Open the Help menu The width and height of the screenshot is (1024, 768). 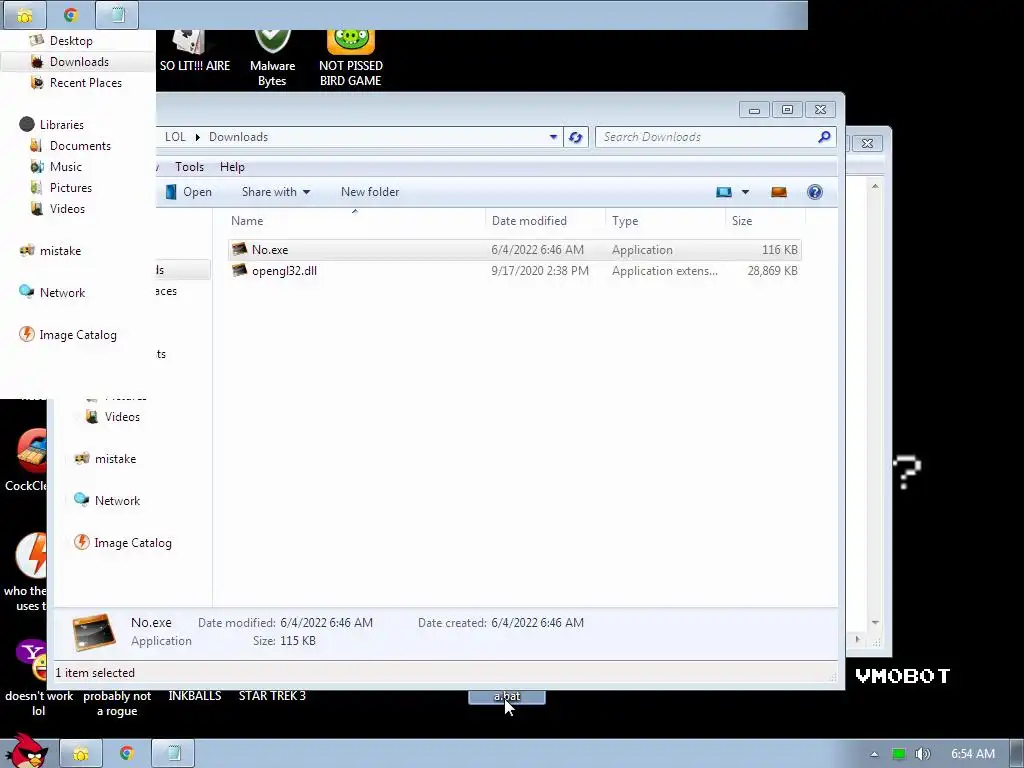click(x=232, y=167)
